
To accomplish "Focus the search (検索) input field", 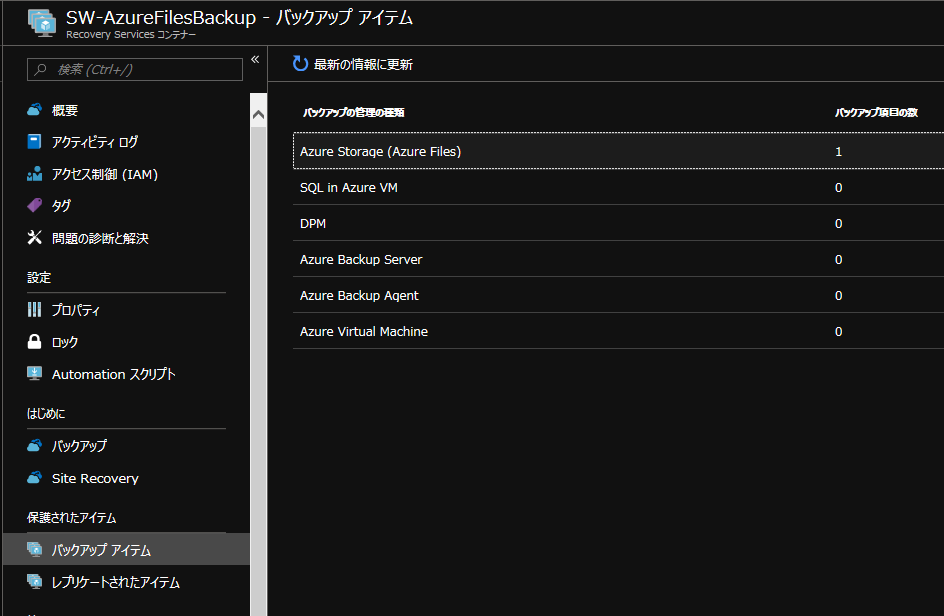I will 140,69.
